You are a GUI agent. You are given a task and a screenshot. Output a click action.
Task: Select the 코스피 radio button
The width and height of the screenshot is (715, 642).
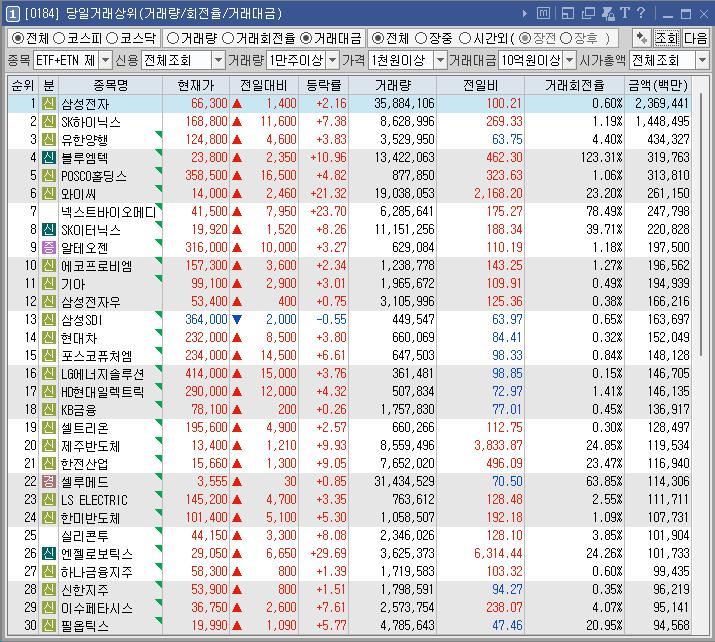[x=59, y=38]
